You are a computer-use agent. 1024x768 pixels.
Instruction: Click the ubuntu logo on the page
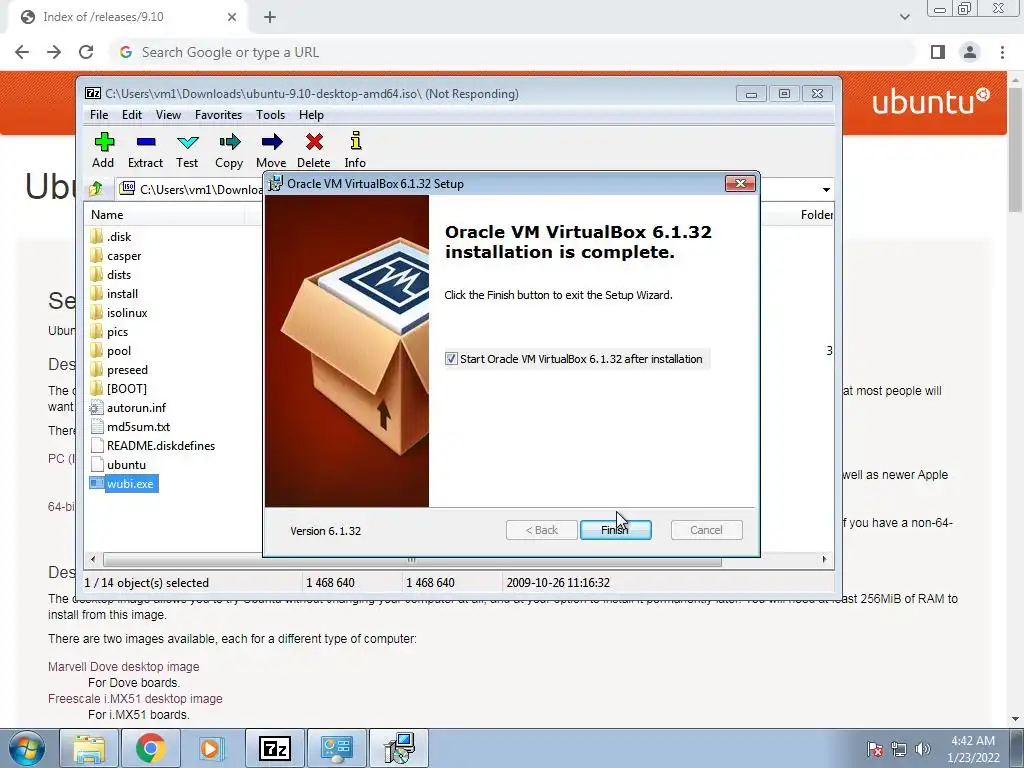(x=931, y=102)
